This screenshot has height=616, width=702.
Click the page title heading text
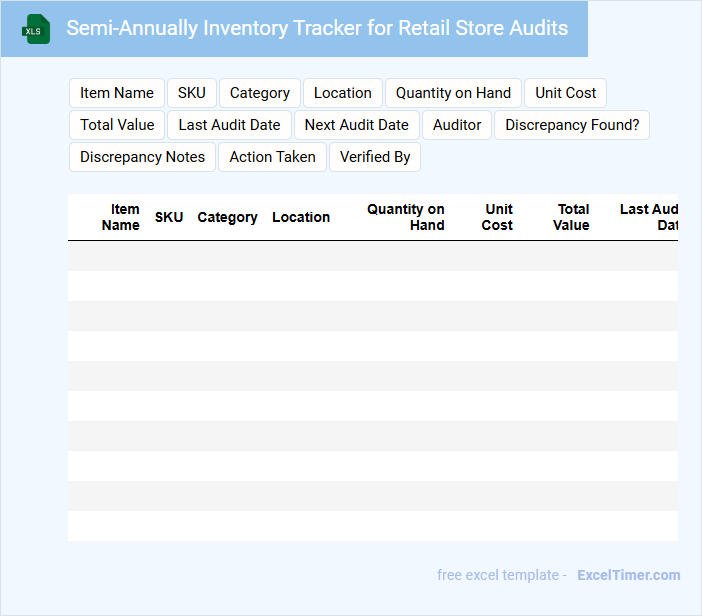click(x=317, y=28)
